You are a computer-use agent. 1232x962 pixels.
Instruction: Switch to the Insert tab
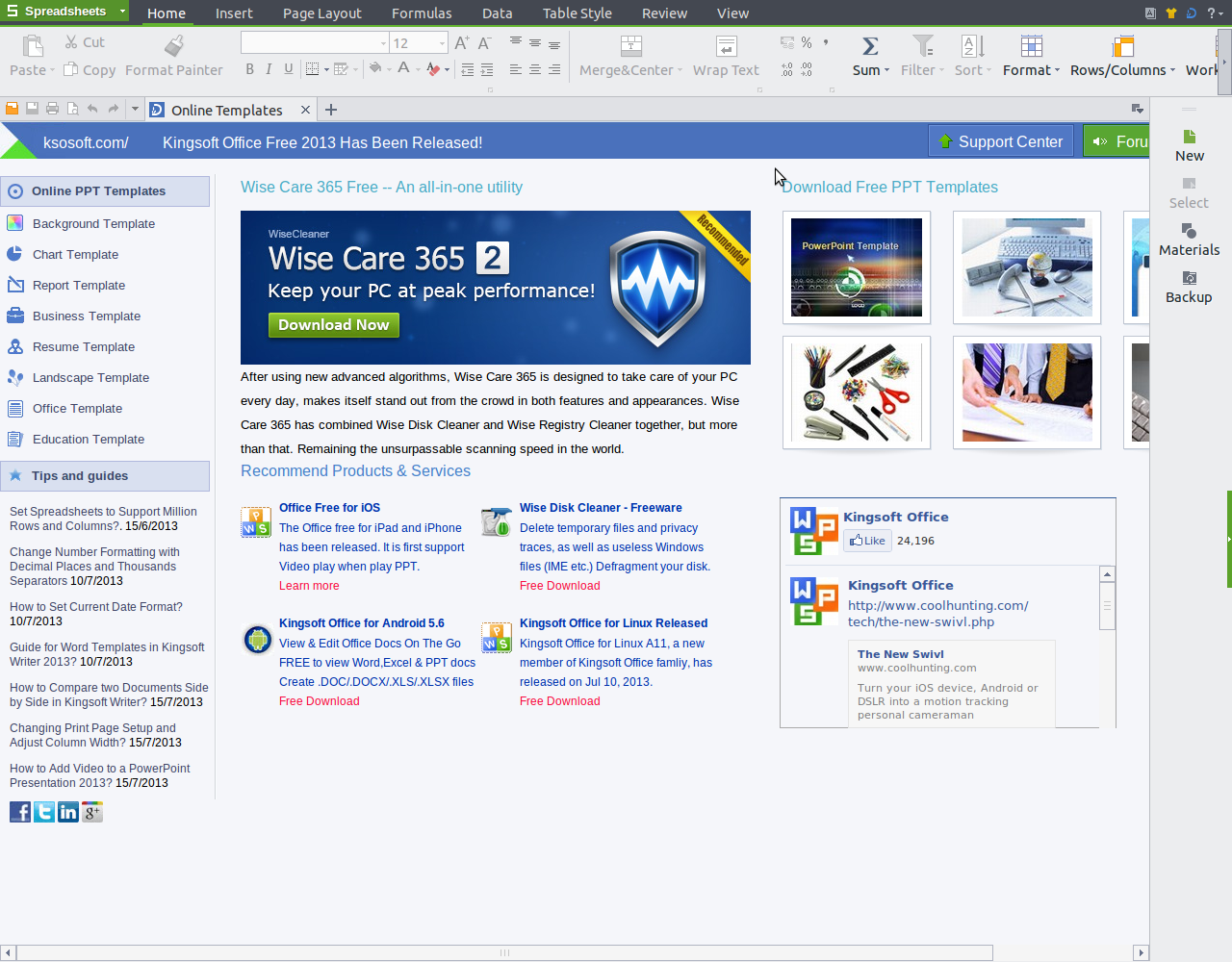234,13
